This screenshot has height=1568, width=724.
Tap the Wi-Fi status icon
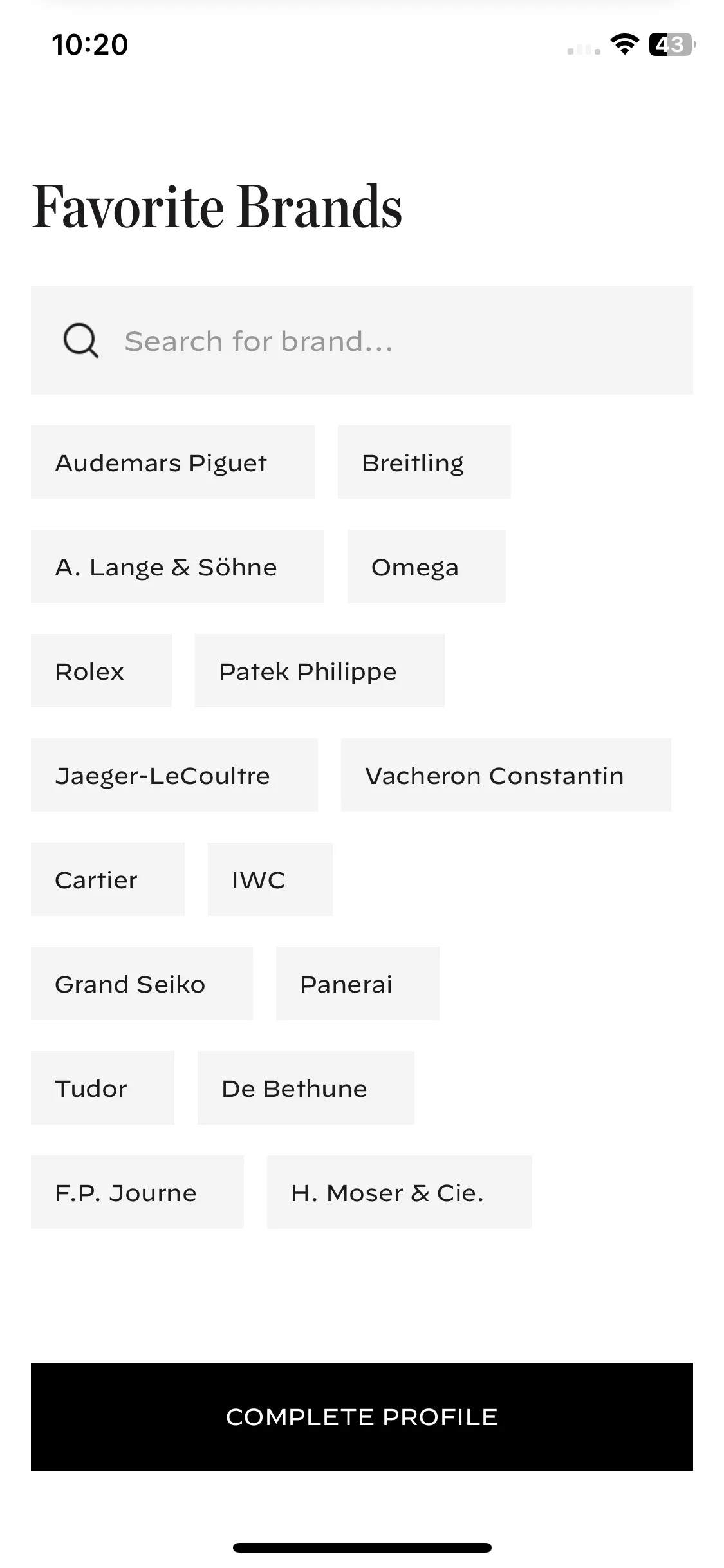click(624, 44)
